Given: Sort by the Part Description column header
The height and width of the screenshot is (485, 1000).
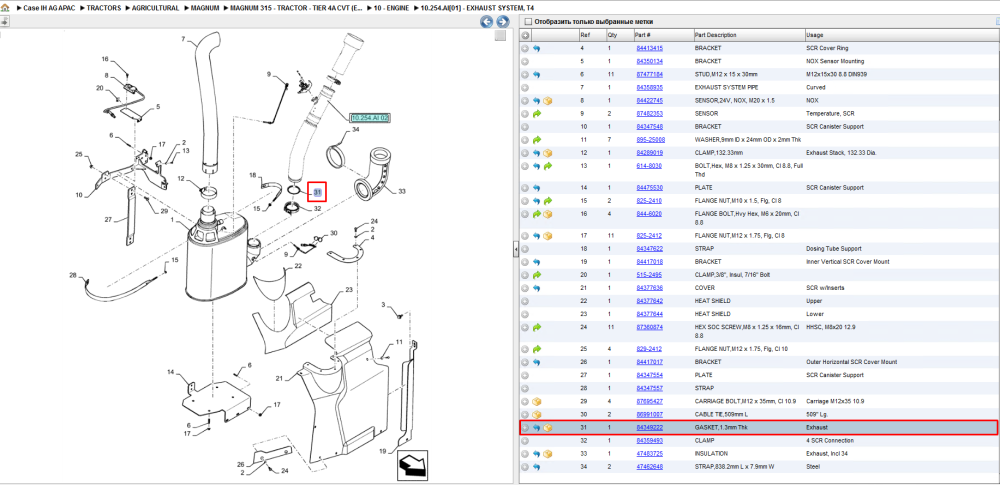Looking at the screenshot, I should click(x=748, y=35).
